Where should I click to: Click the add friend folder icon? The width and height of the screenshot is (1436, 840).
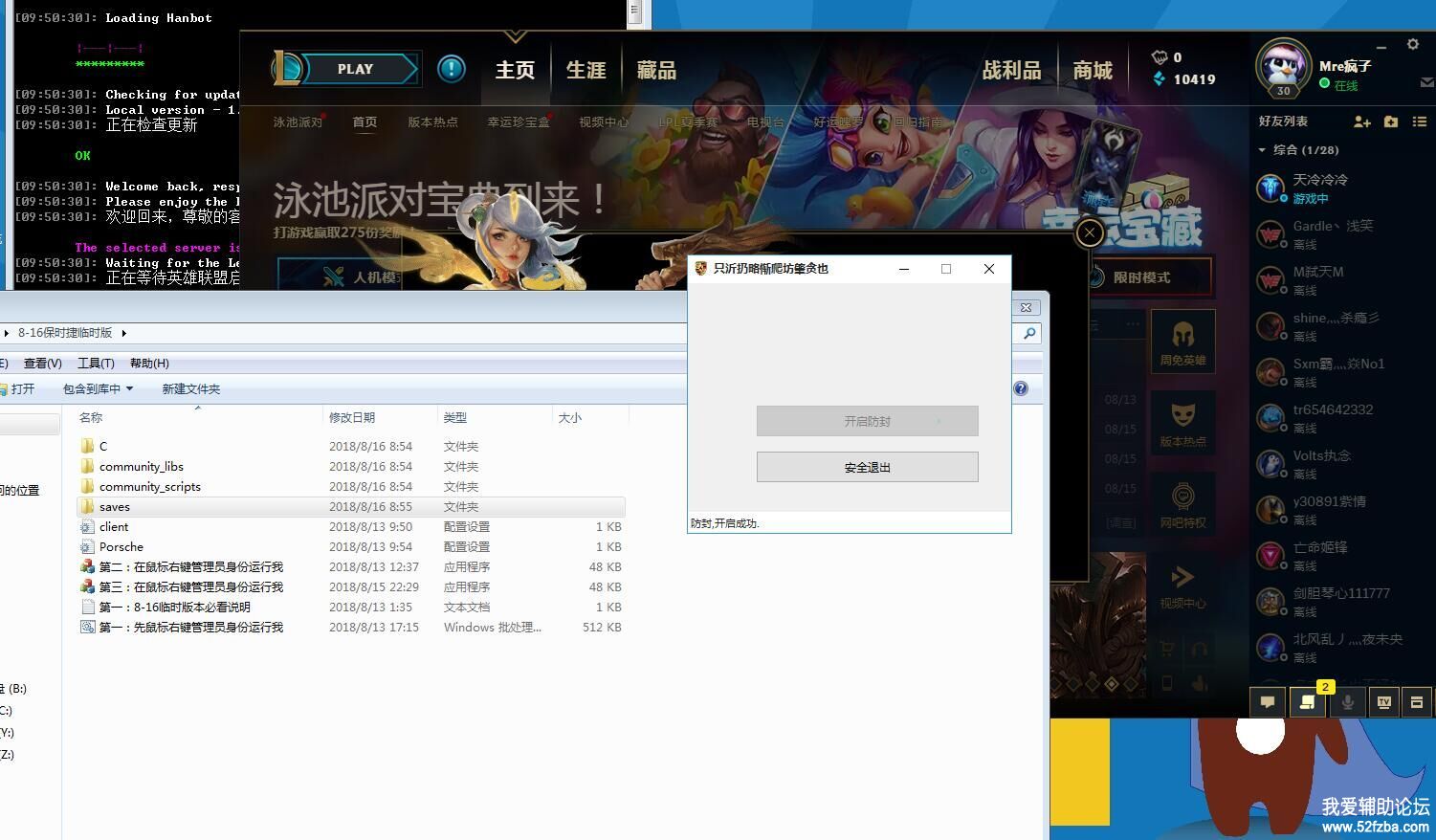(1391, 122)
